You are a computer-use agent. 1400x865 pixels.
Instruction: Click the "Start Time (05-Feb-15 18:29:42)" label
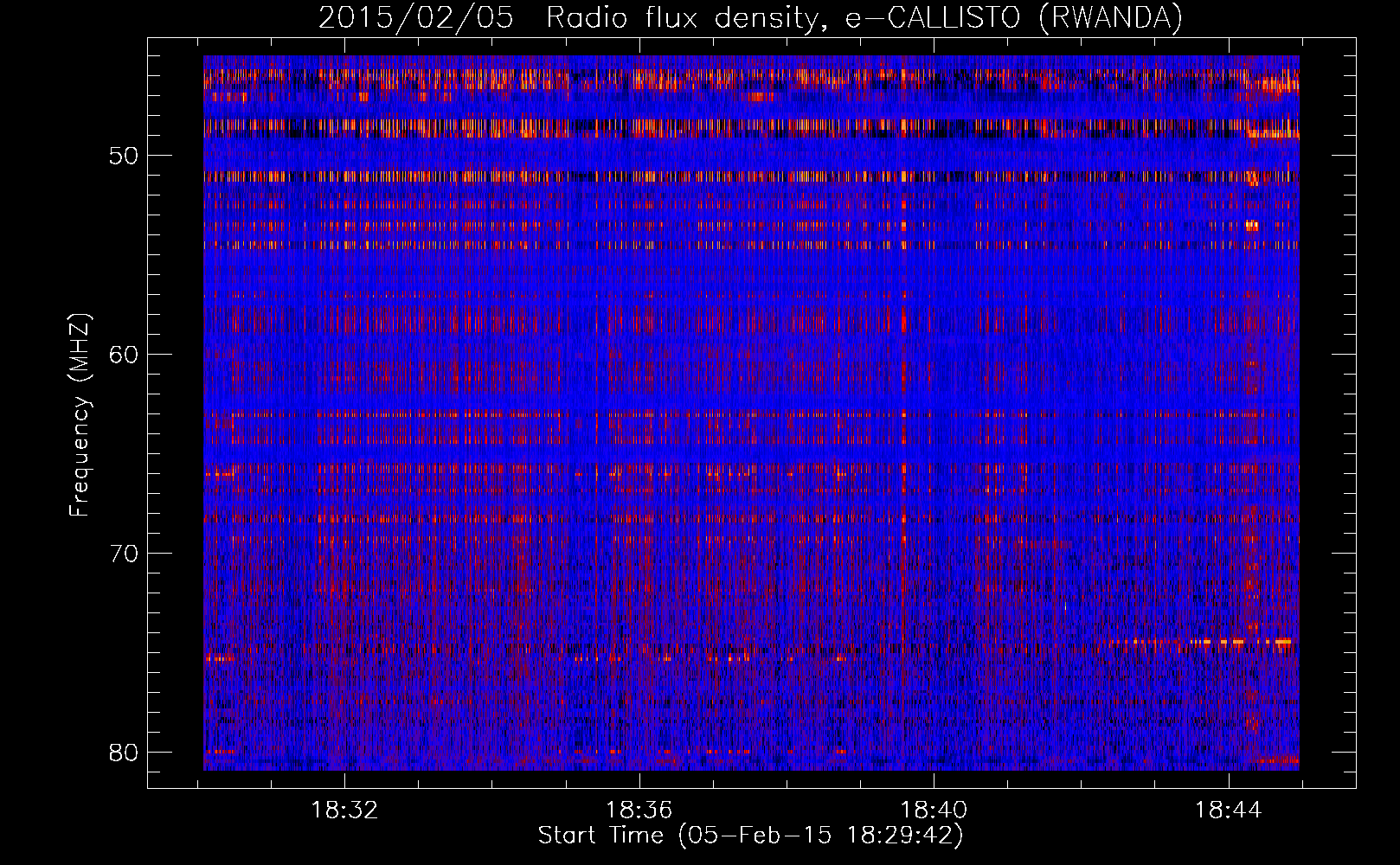point(750,836)
